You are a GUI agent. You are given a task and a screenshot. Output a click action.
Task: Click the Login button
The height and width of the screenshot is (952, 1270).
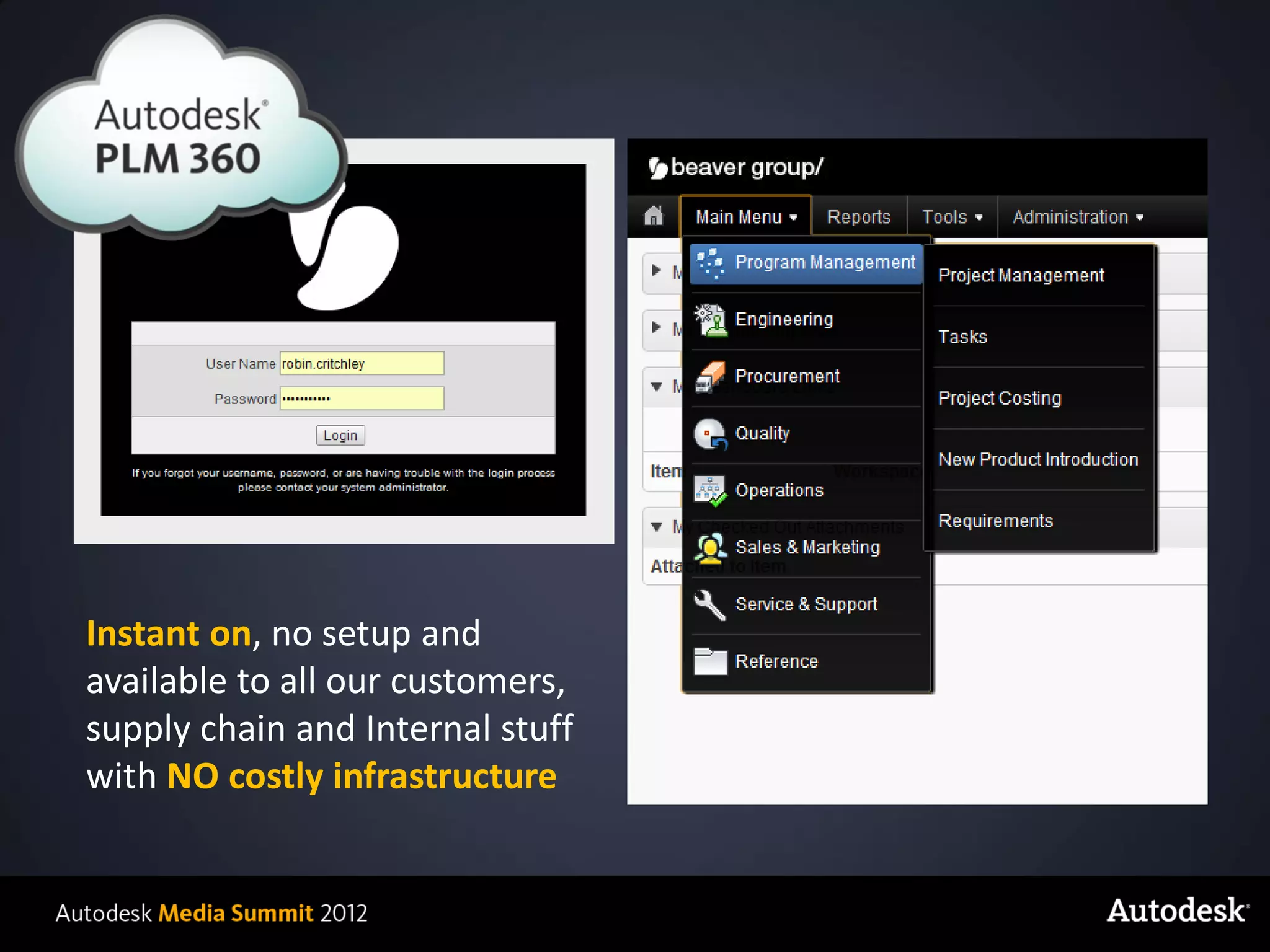point(340,435)
